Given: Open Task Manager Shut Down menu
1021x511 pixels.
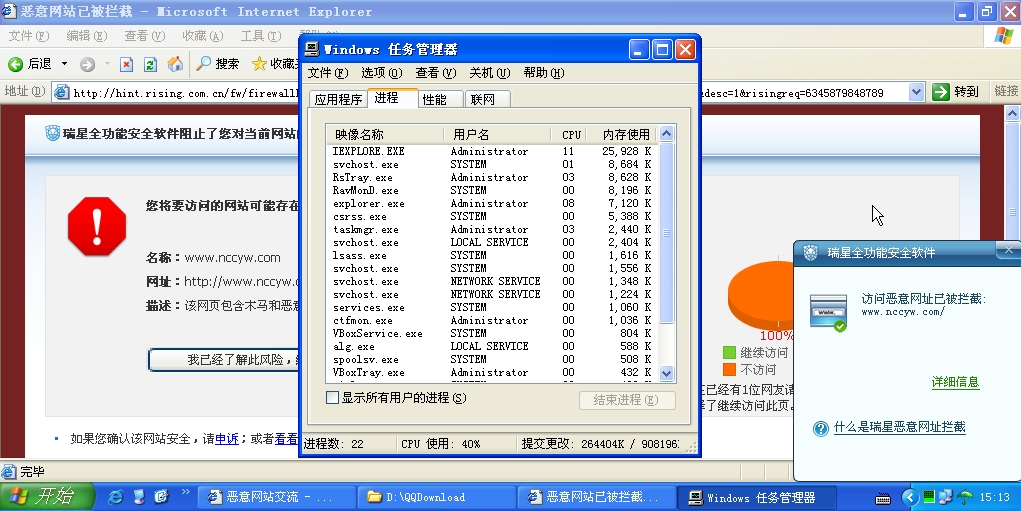Looking at the screenshot, I should click(x=490, y=73).
